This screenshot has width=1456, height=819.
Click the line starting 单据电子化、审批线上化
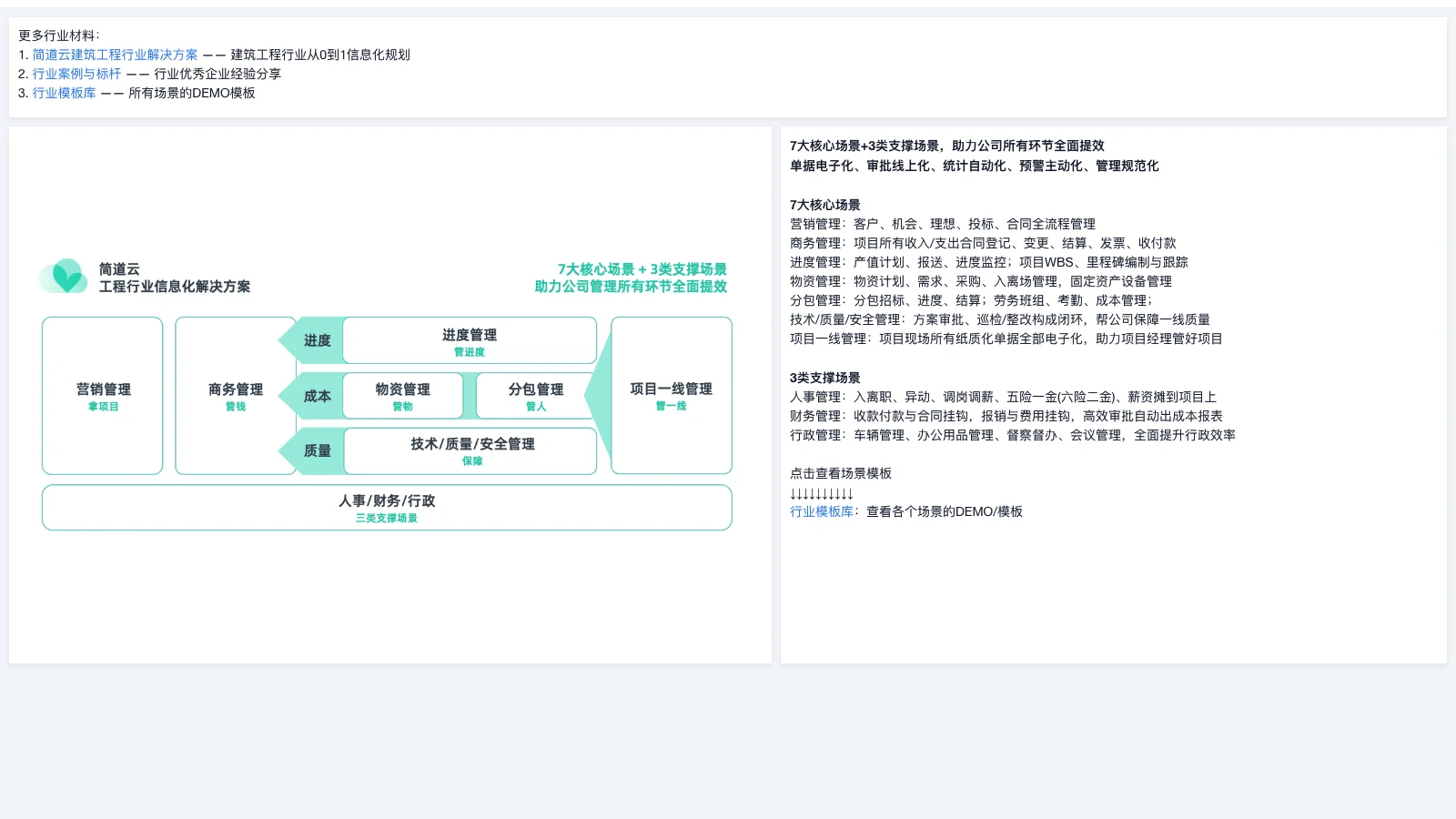(x=975, y=166)
